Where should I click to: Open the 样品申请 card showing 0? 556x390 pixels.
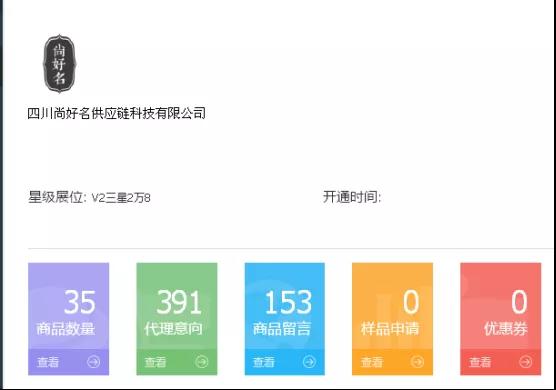392,319
